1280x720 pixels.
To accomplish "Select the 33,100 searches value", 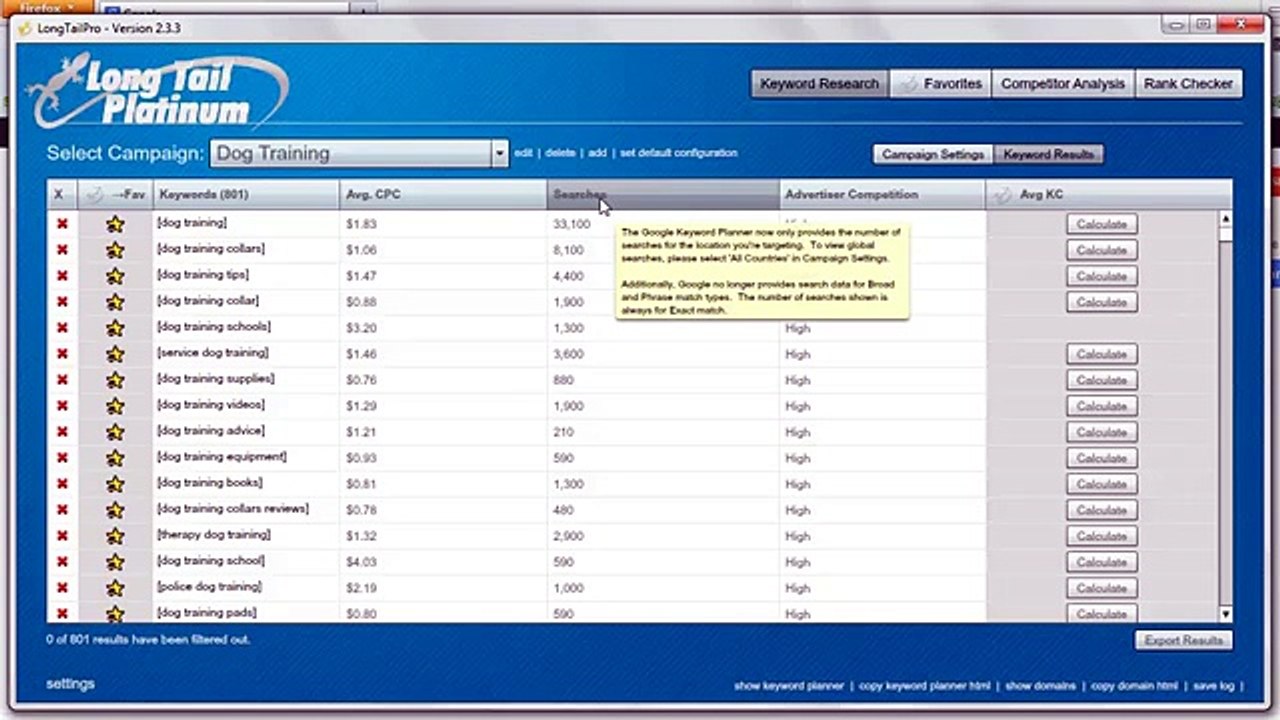I will click(x=571, y=224).
